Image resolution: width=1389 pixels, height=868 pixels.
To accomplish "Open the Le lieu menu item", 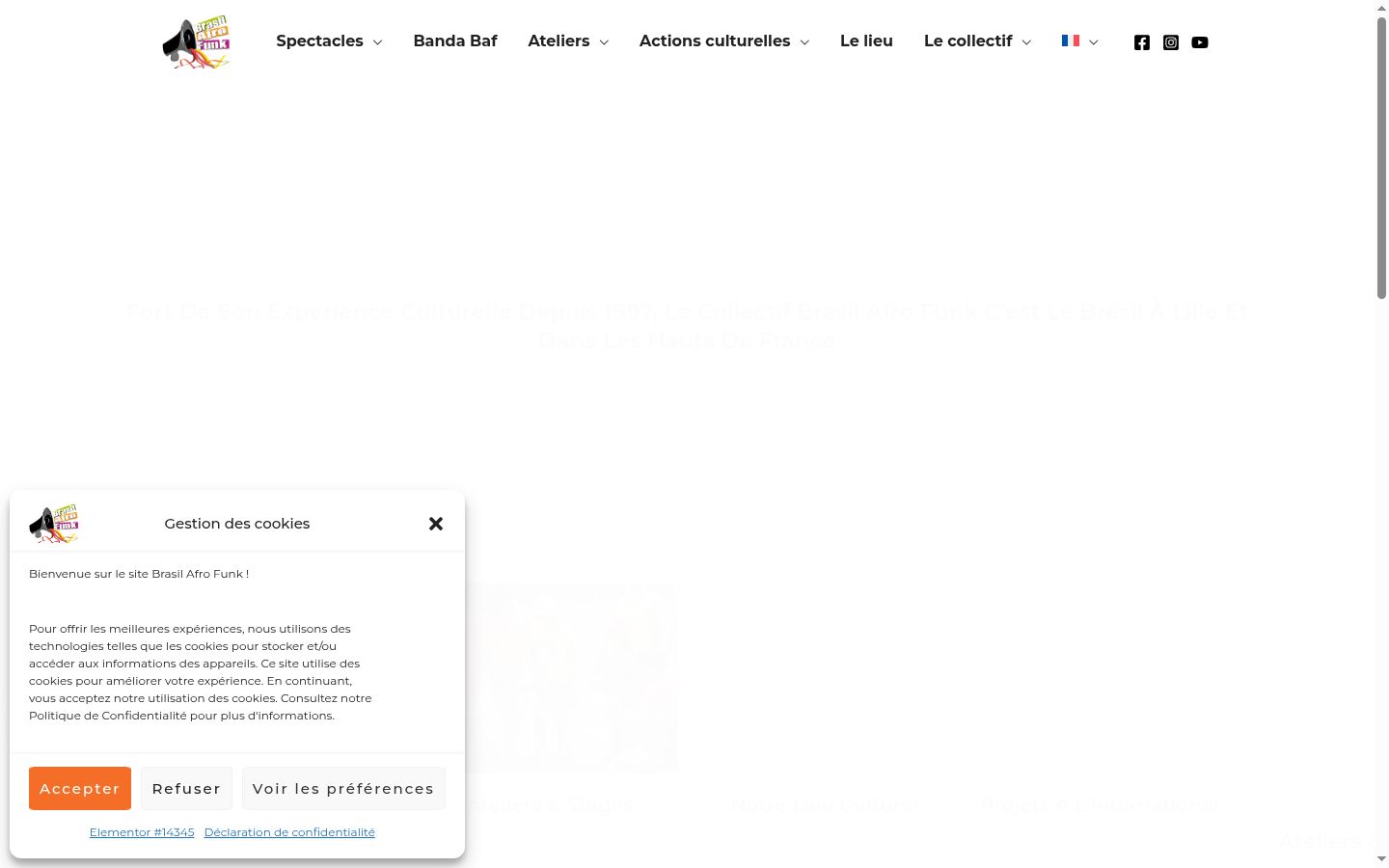I will pos(866,41).
